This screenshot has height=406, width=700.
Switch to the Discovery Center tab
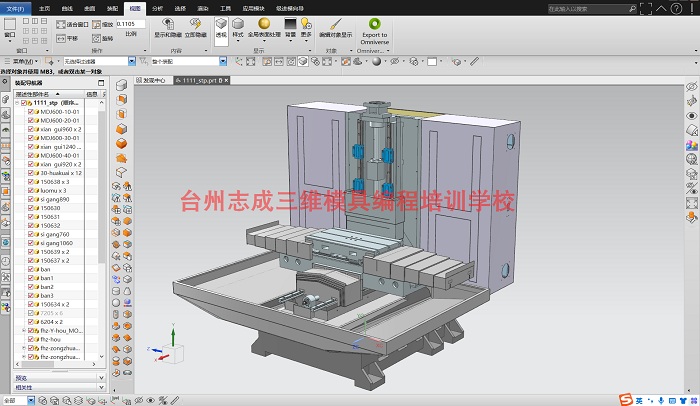pos(151,80)
